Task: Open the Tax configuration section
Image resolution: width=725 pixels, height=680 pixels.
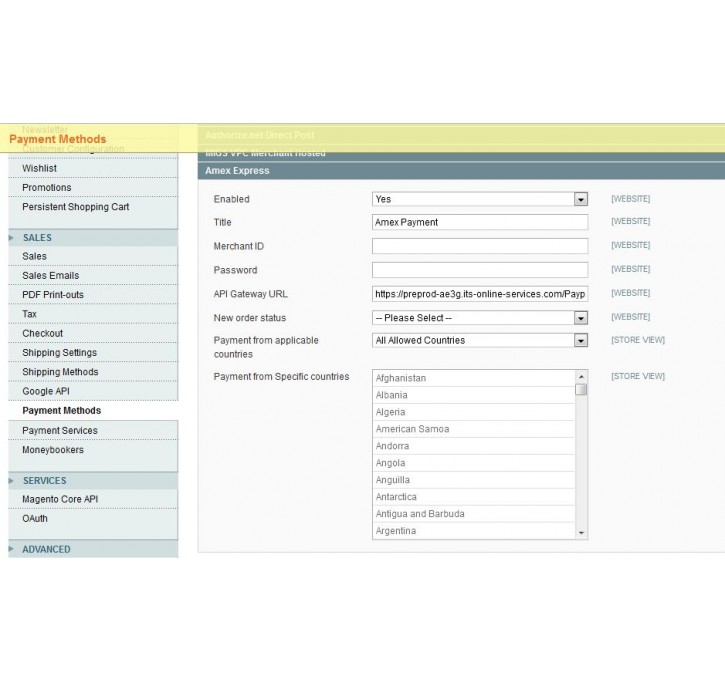Action: (x=92, y=314)
